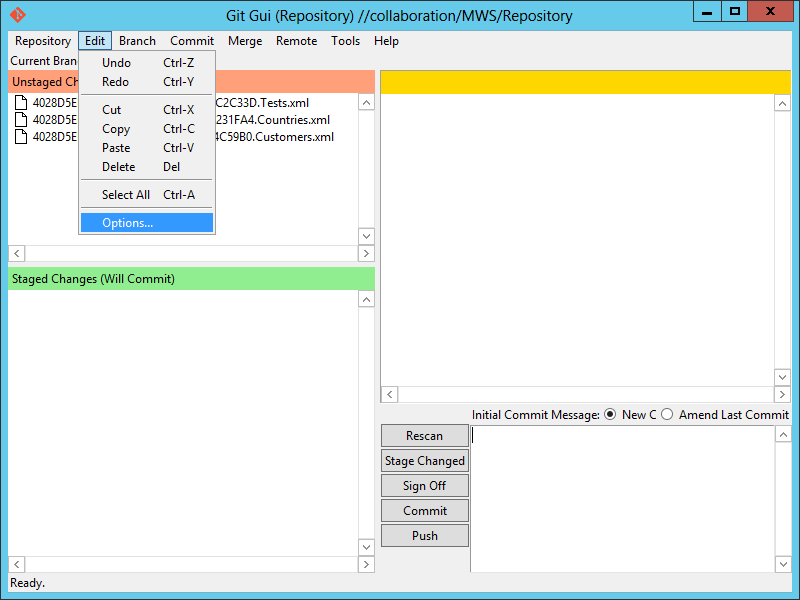
Task: Open the Remote menu
Action: 296,41
